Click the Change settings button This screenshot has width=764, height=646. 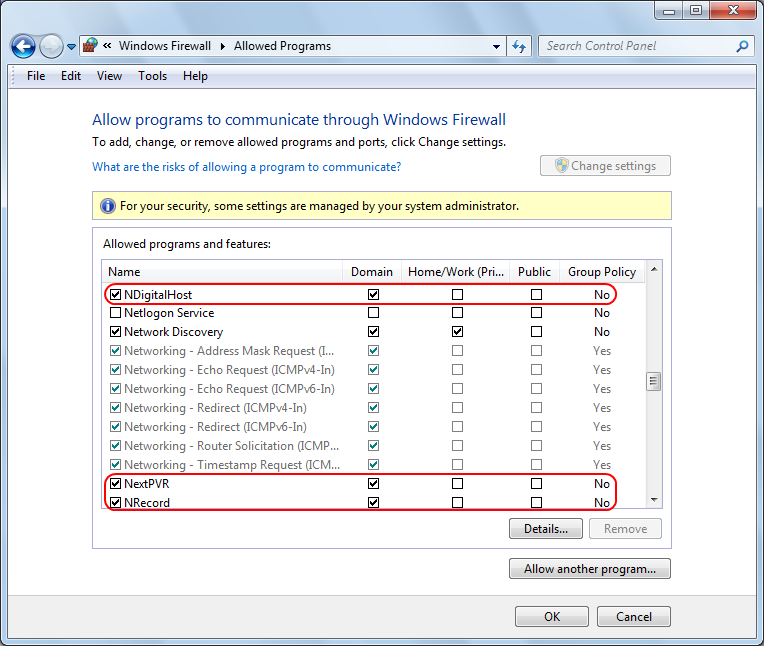pyautogui.click(x=605, y=166)
